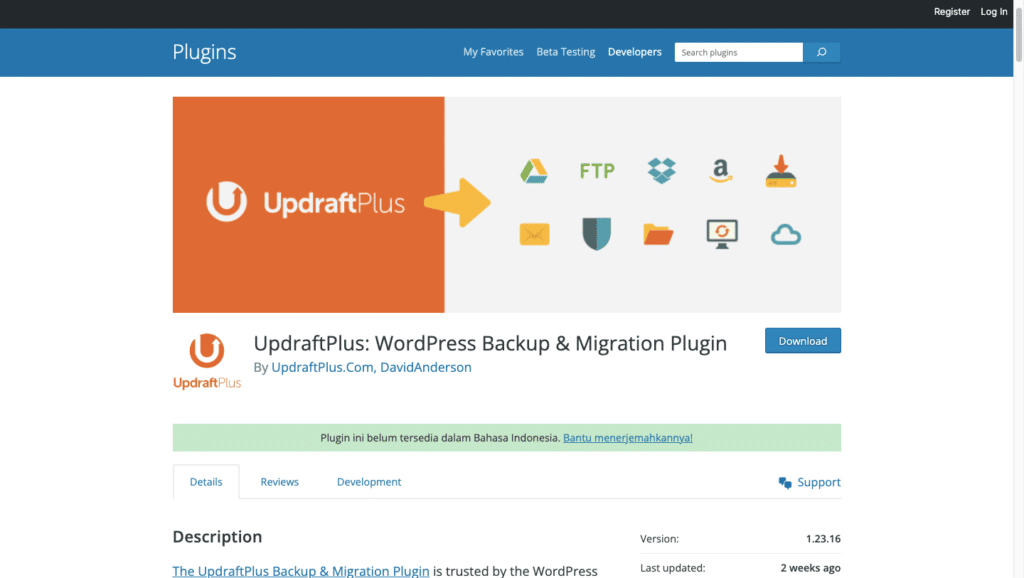The image size is (1024, 578).
Task: Click the Support chat bubbles icon
Action: tap(785, 483)
